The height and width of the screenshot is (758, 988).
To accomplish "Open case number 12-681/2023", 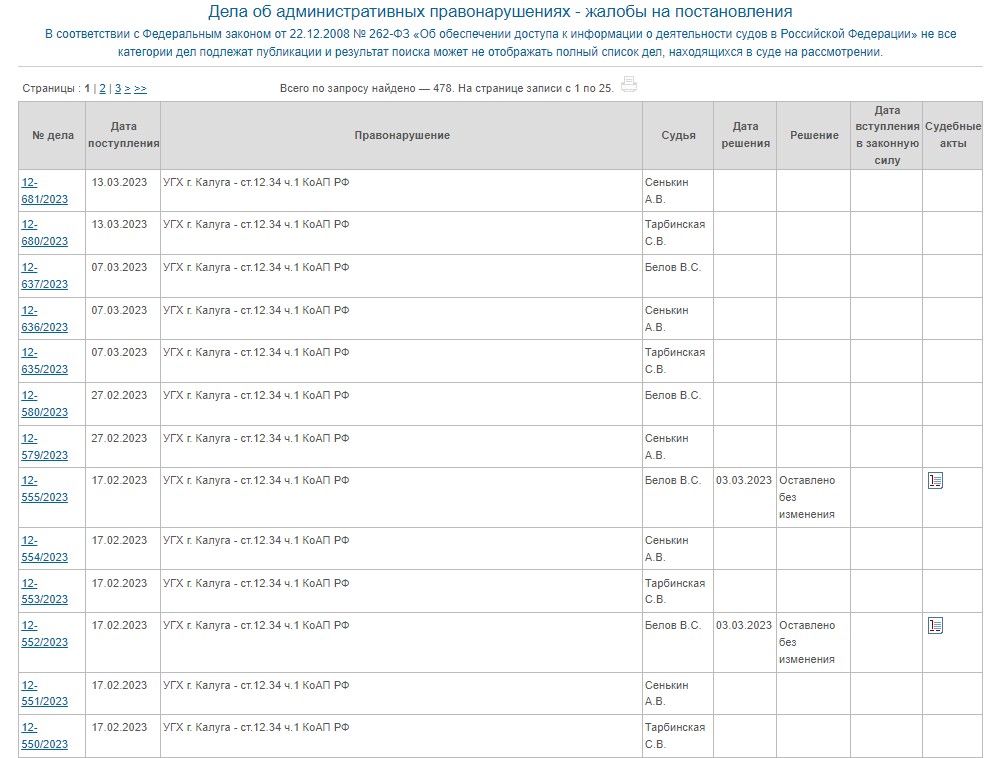I will coord(44,190).
